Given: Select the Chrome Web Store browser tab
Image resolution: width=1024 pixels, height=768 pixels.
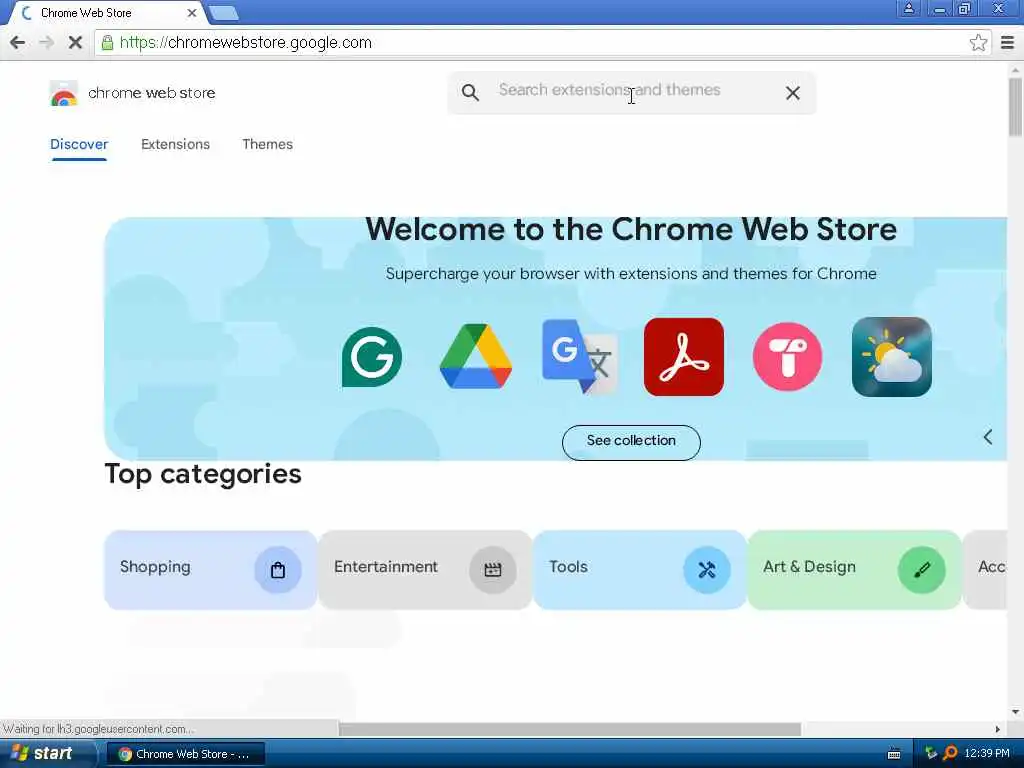Looking at the screenshot, I should 108,13.
